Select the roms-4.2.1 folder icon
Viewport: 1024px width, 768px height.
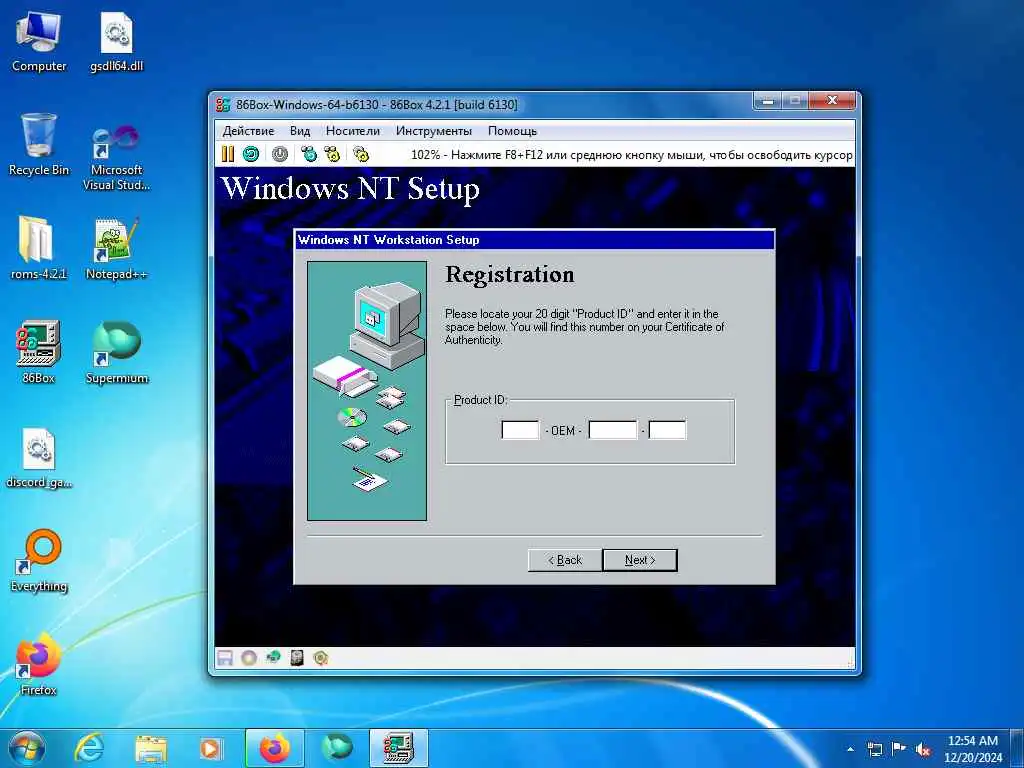pos(39,248)
